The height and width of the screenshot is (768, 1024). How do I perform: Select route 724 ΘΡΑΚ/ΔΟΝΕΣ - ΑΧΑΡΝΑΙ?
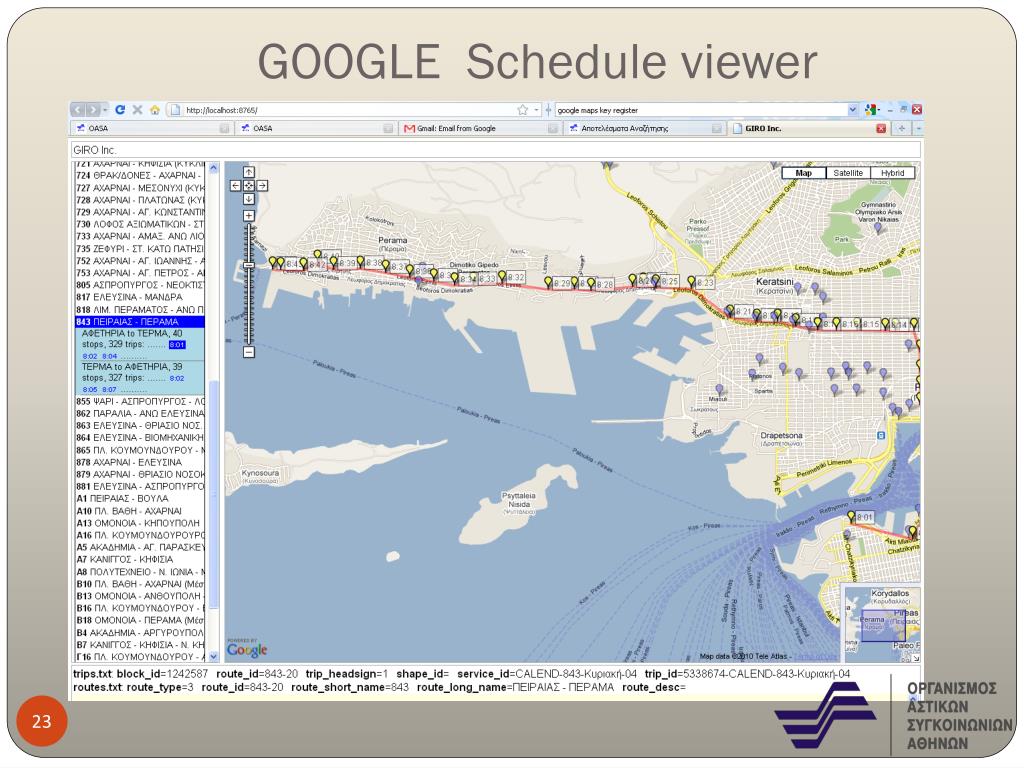coord(140,176)
